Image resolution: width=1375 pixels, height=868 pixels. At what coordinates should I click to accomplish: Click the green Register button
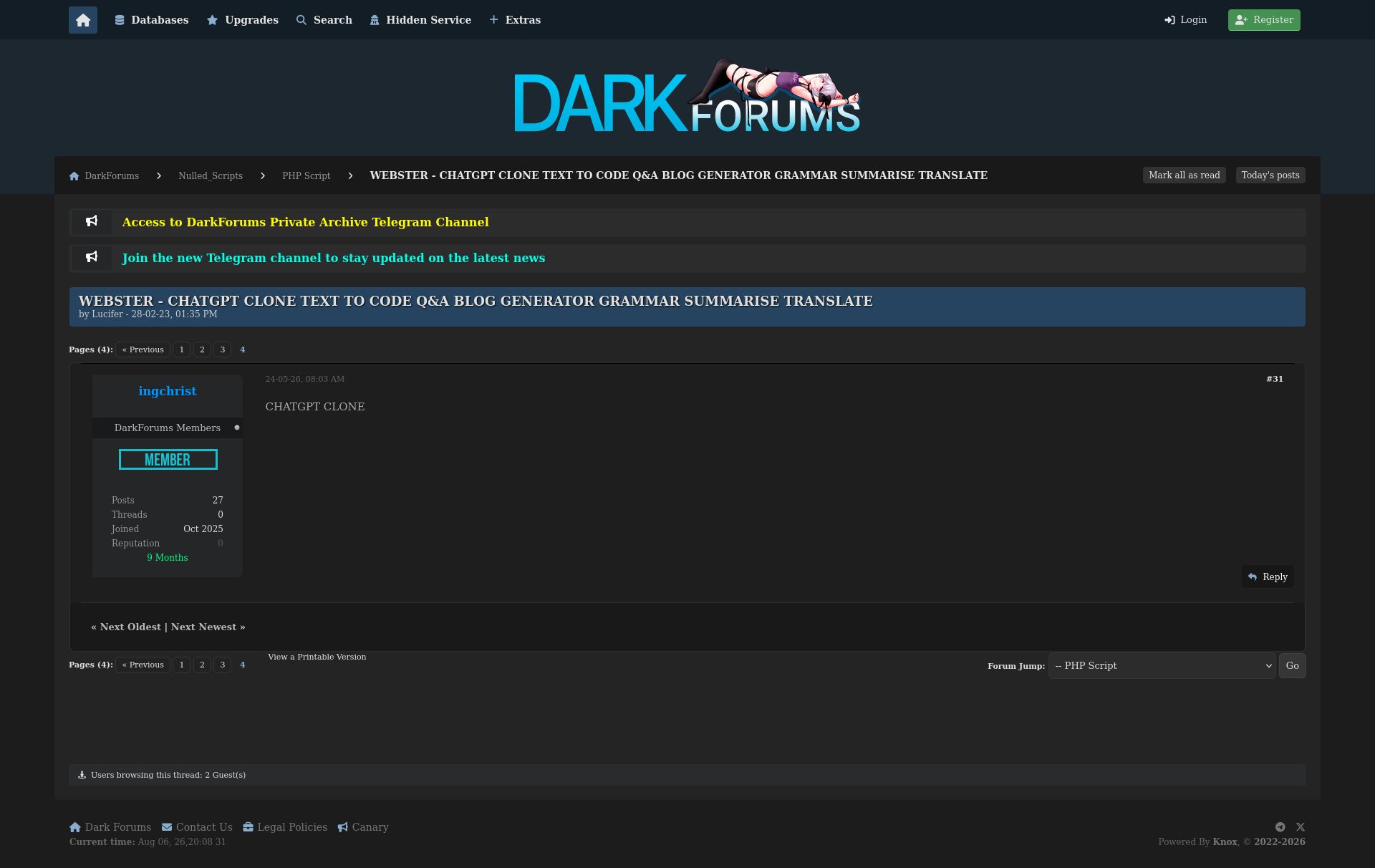pos(1264,20)
